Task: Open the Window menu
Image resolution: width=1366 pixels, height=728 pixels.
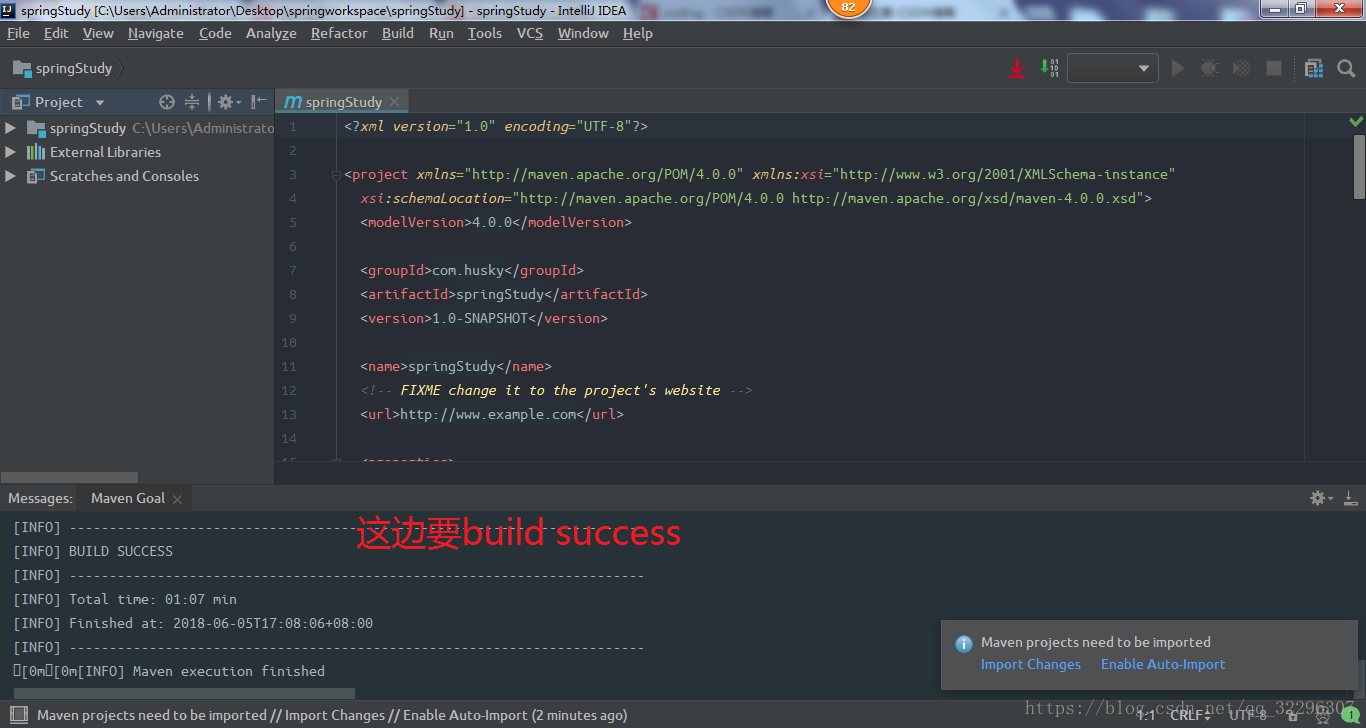Action: coord(583,33)
